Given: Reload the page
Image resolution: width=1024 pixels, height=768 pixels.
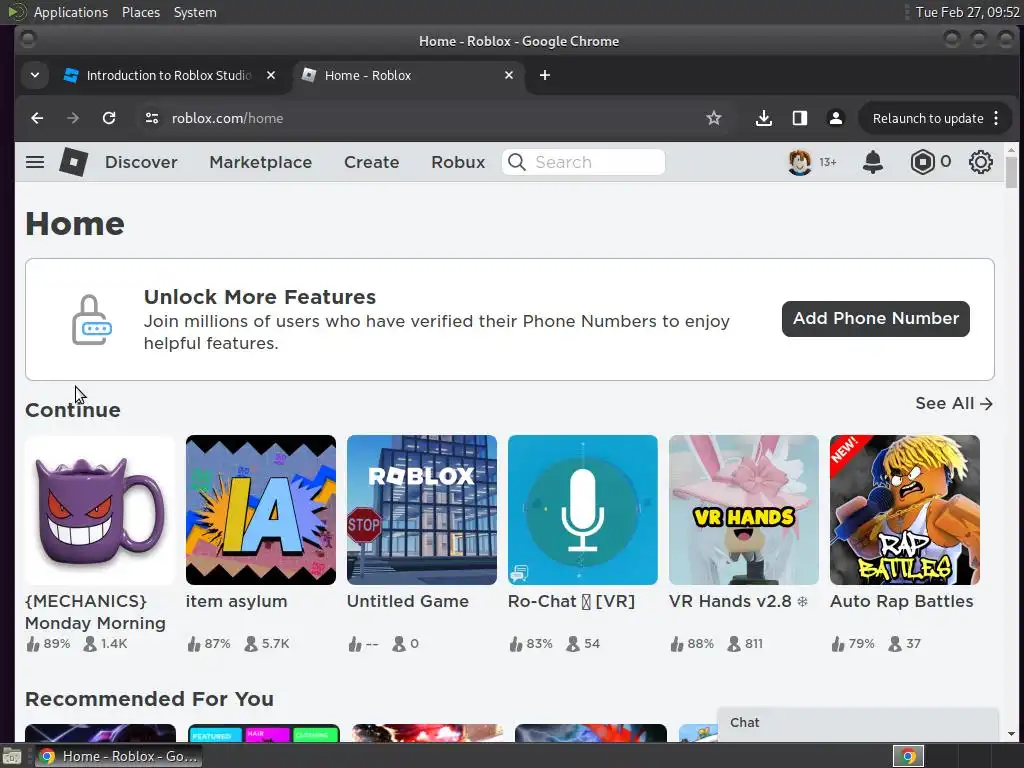Looking at the screenshot, I should pos(109,118).
